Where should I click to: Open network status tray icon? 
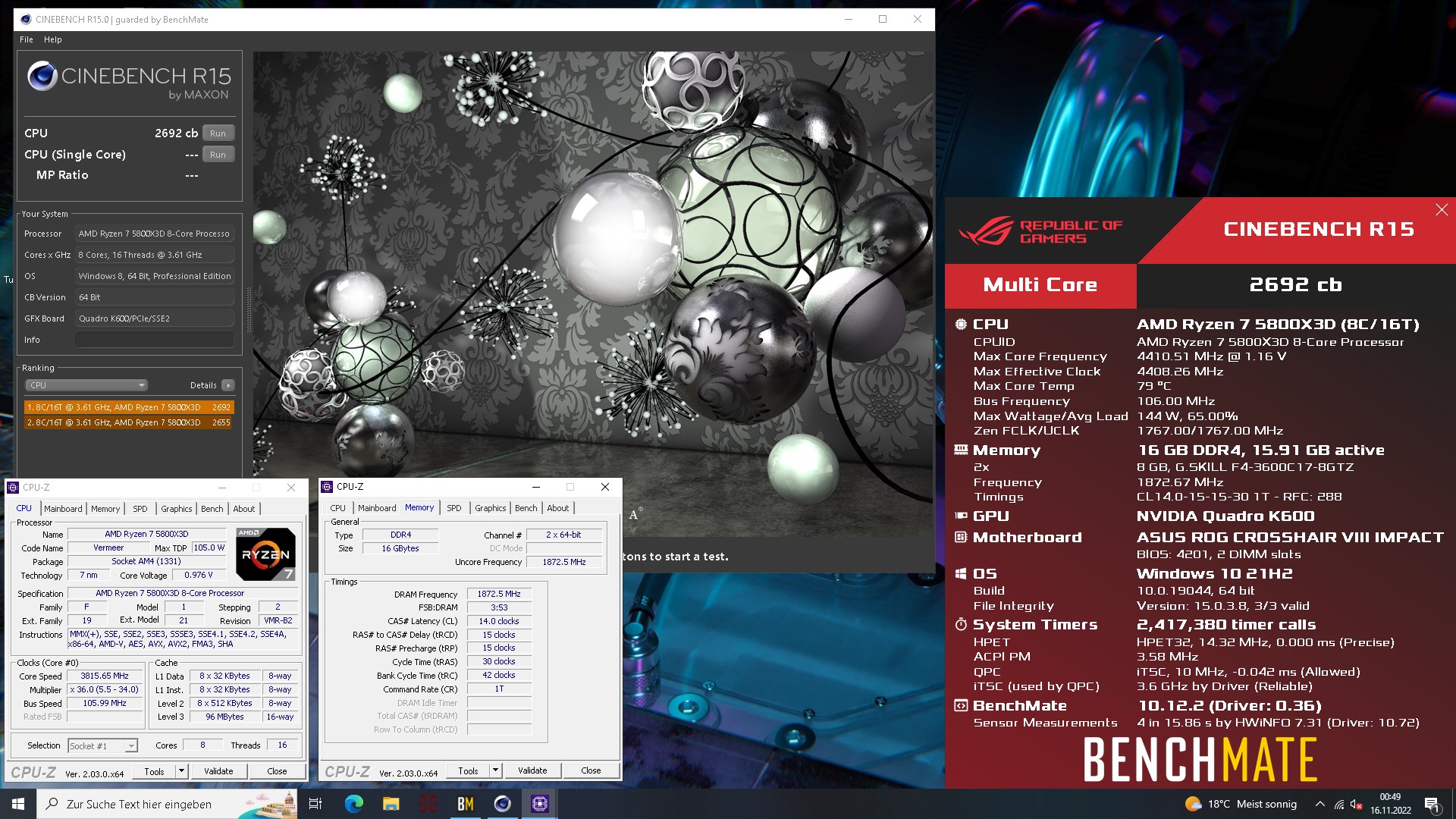[1339, 804]
